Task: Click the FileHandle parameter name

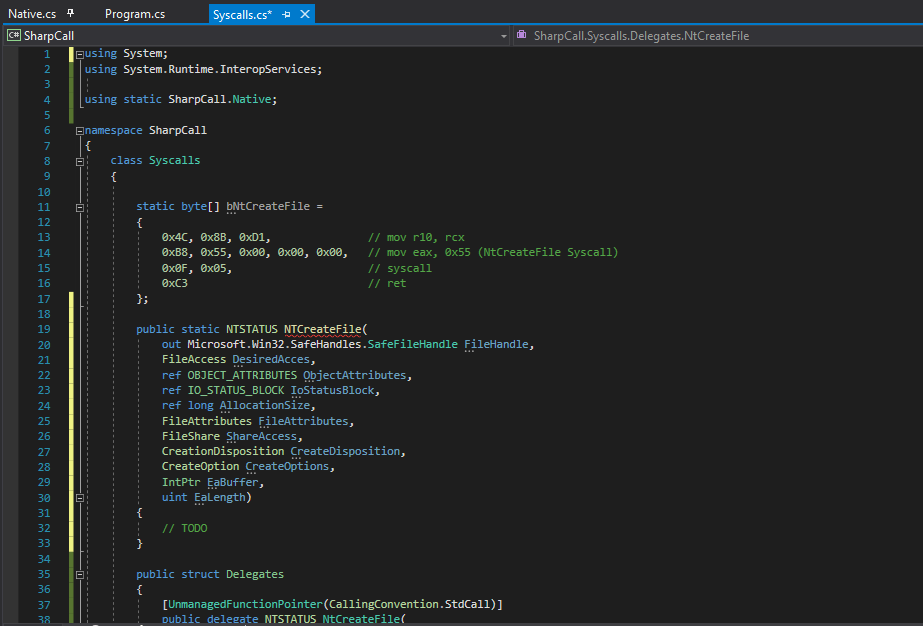Action: pos(496,344)
